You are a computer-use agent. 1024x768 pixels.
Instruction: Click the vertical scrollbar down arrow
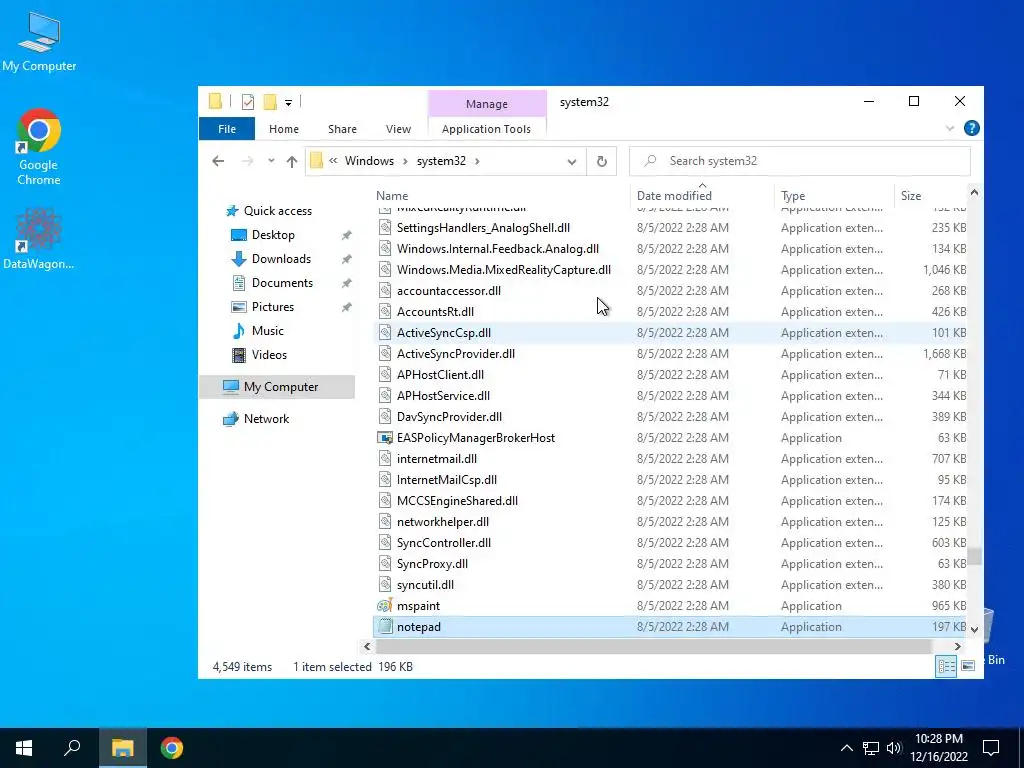[974, 630]
